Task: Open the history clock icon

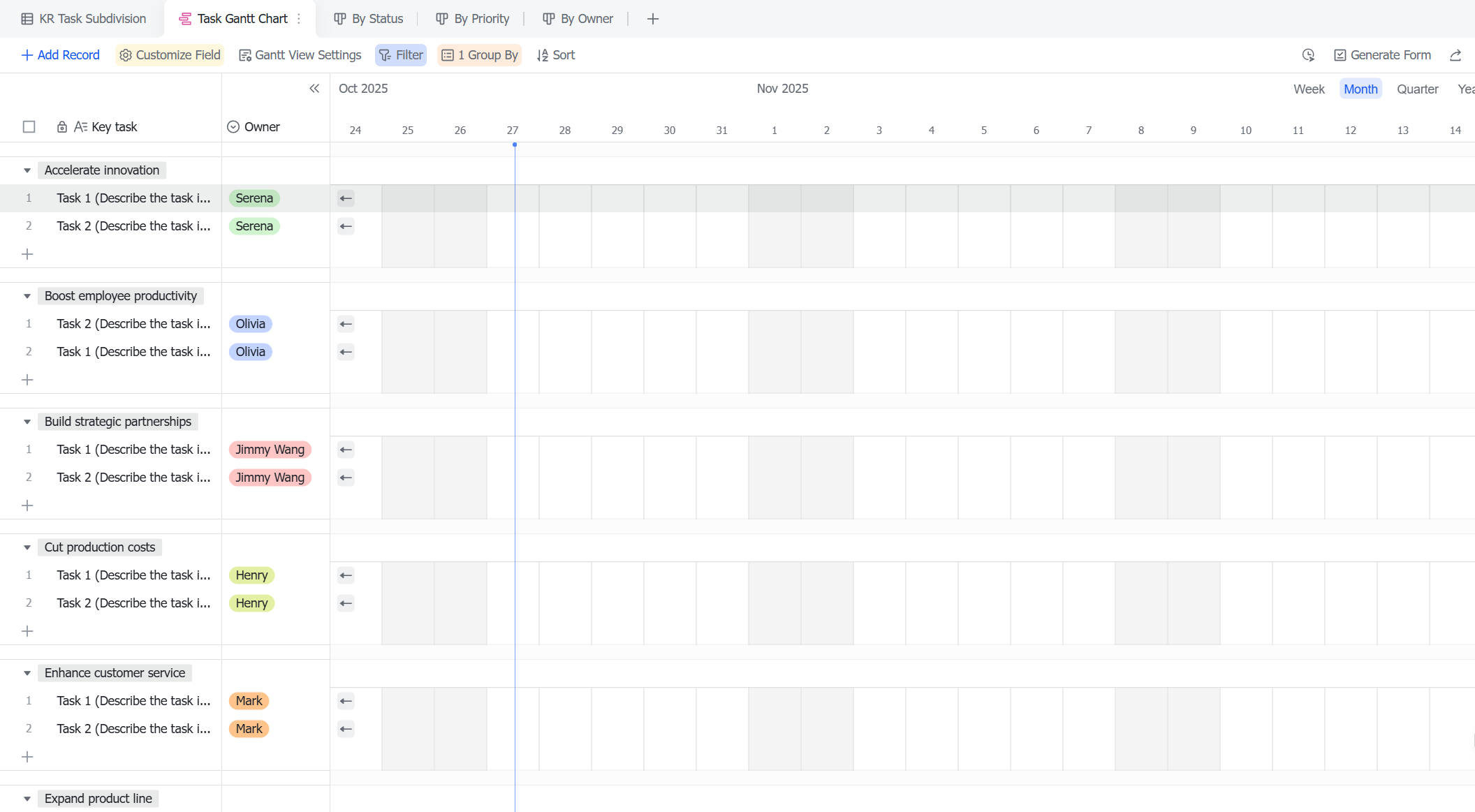Action: (x=1308, y=55)
